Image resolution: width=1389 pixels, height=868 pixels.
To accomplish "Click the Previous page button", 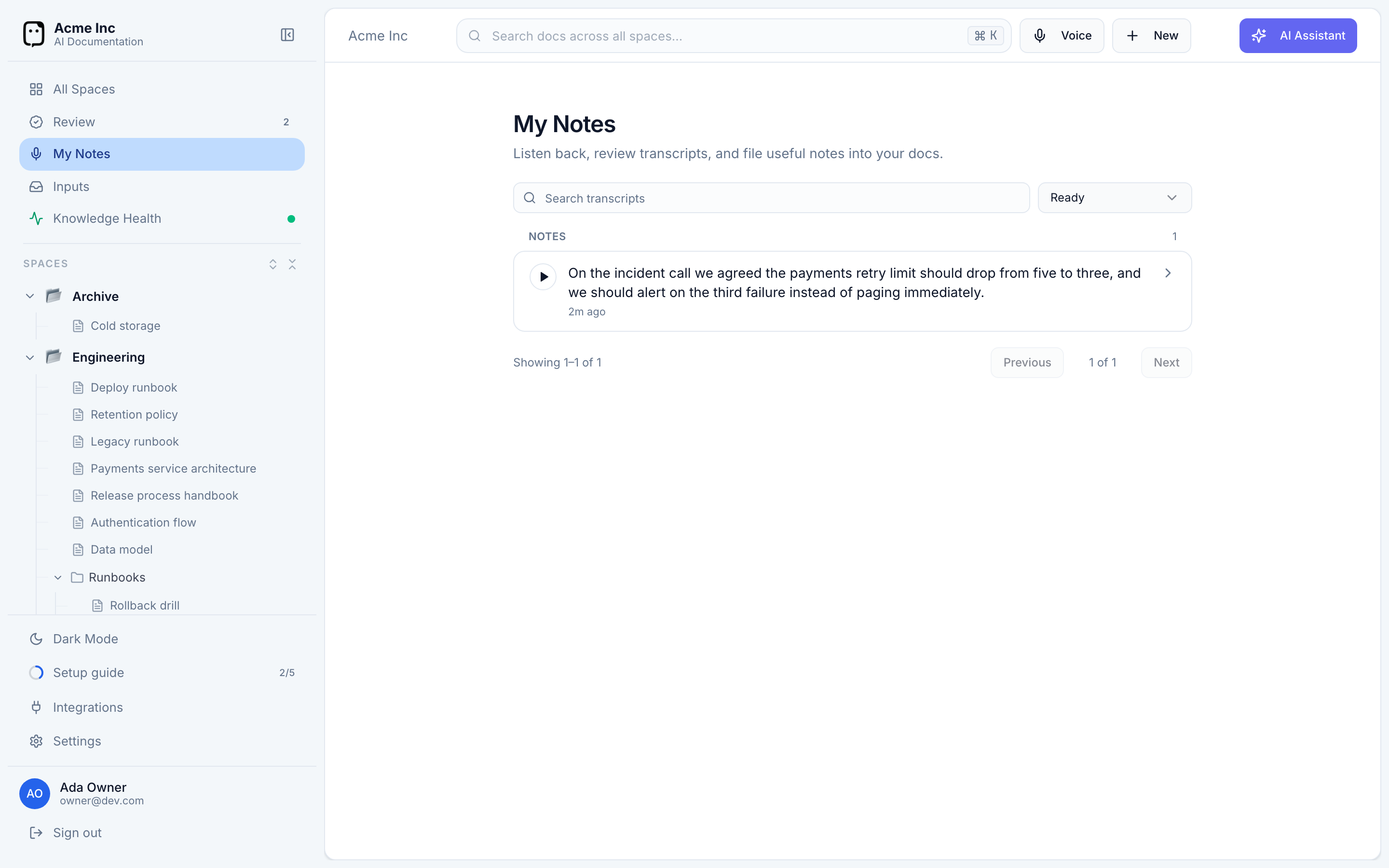I will coord(1027,362).
